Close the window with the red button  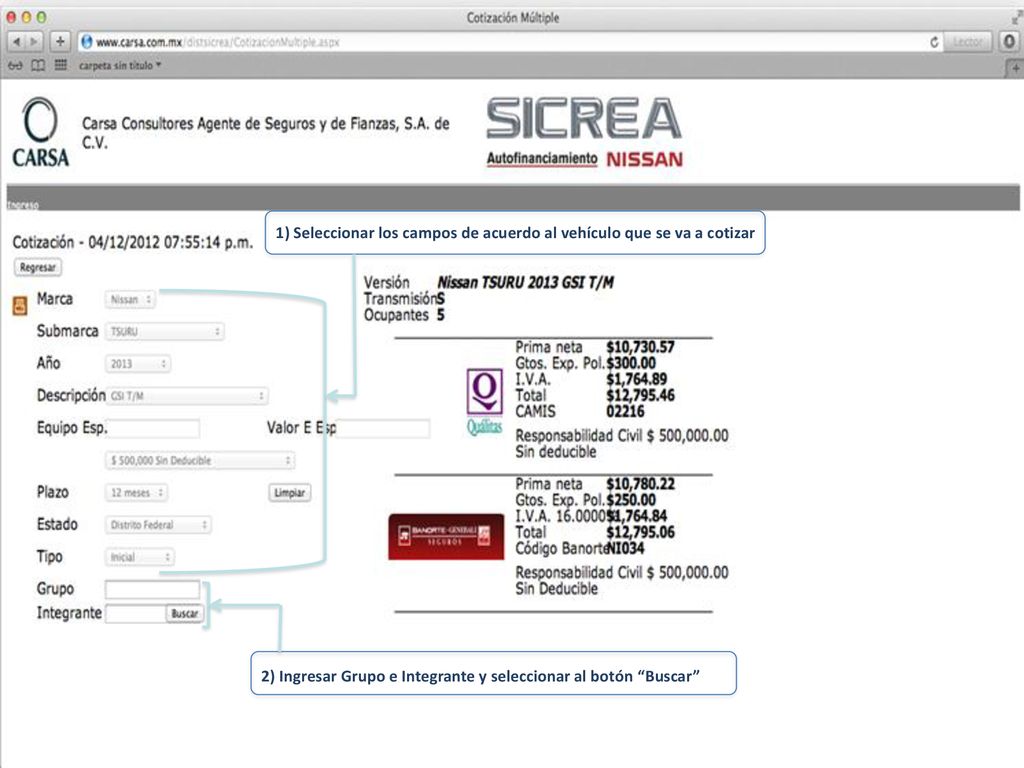coord(11,18)
